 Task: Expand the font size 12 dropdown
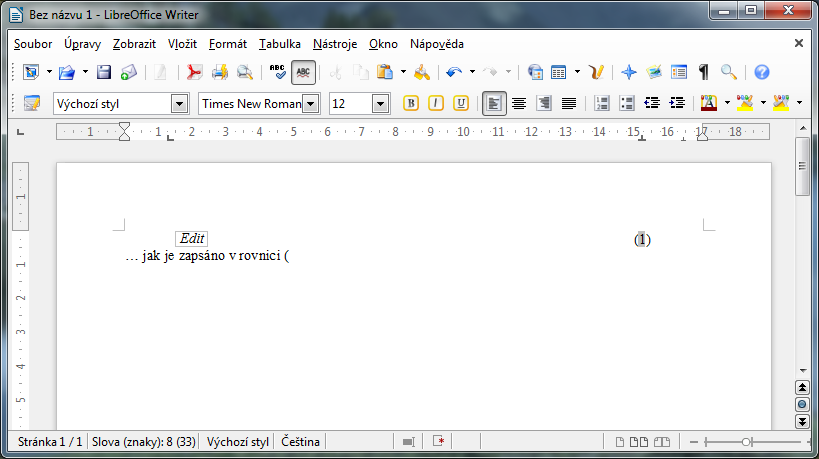380,104
